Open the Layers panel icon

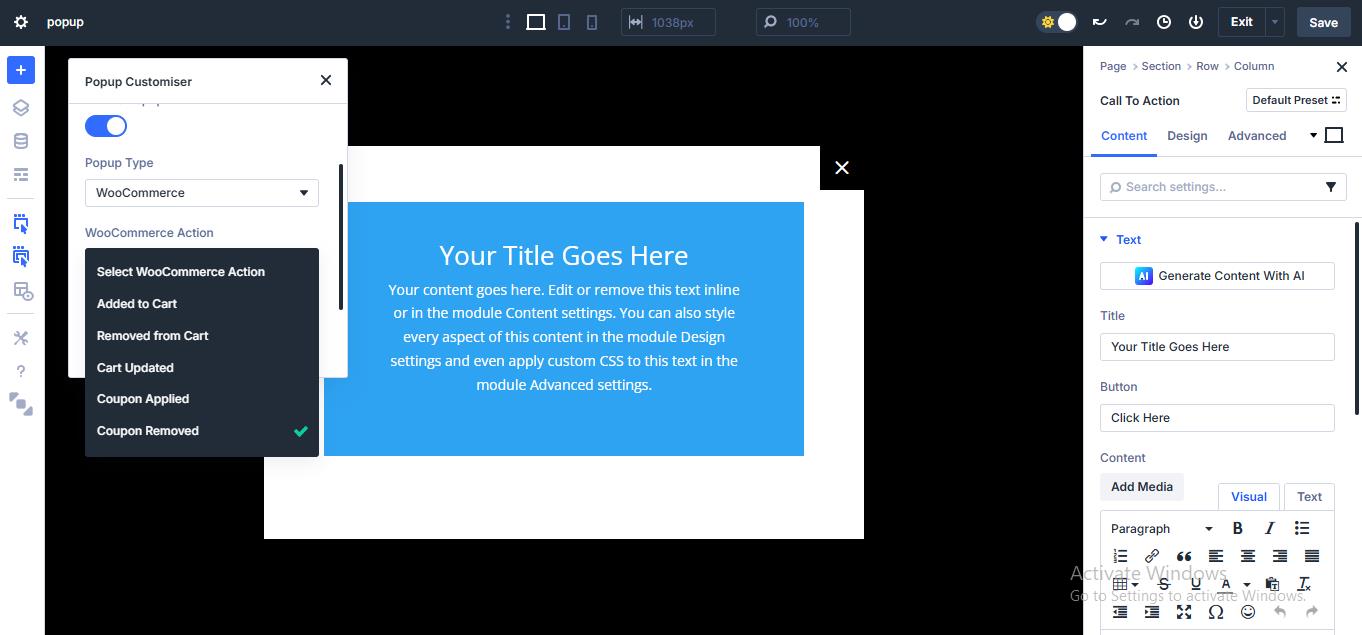coord(20,108)
